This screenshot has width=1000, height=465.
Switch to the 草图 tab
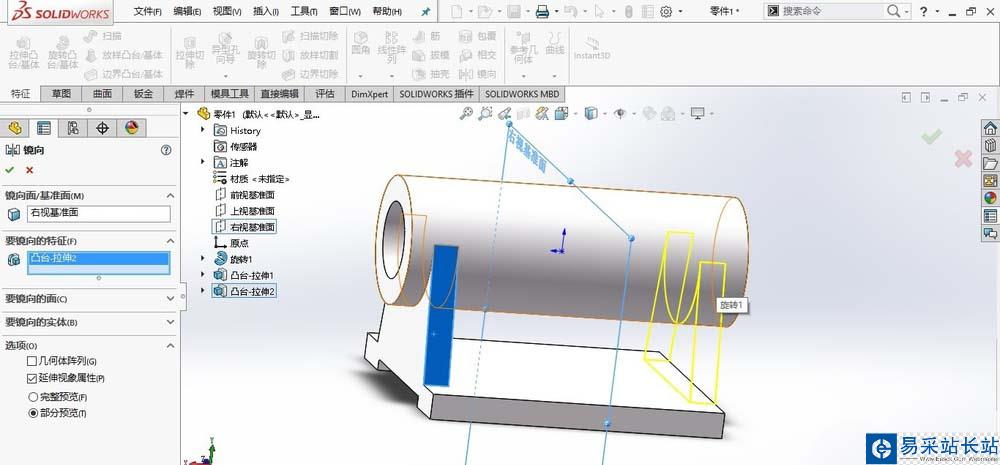point(62,94)
